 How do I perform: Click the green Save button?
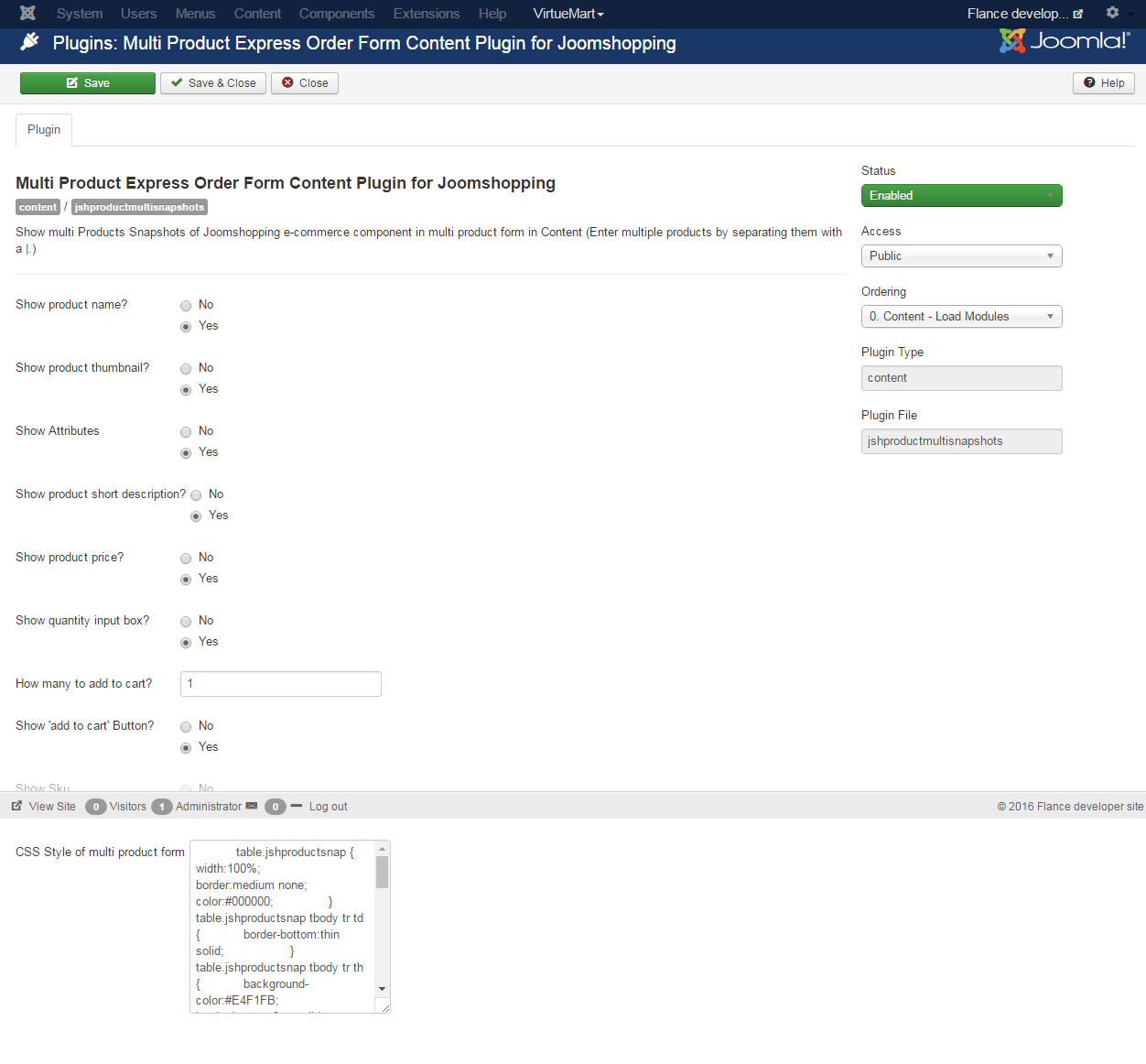pos(88,83)
